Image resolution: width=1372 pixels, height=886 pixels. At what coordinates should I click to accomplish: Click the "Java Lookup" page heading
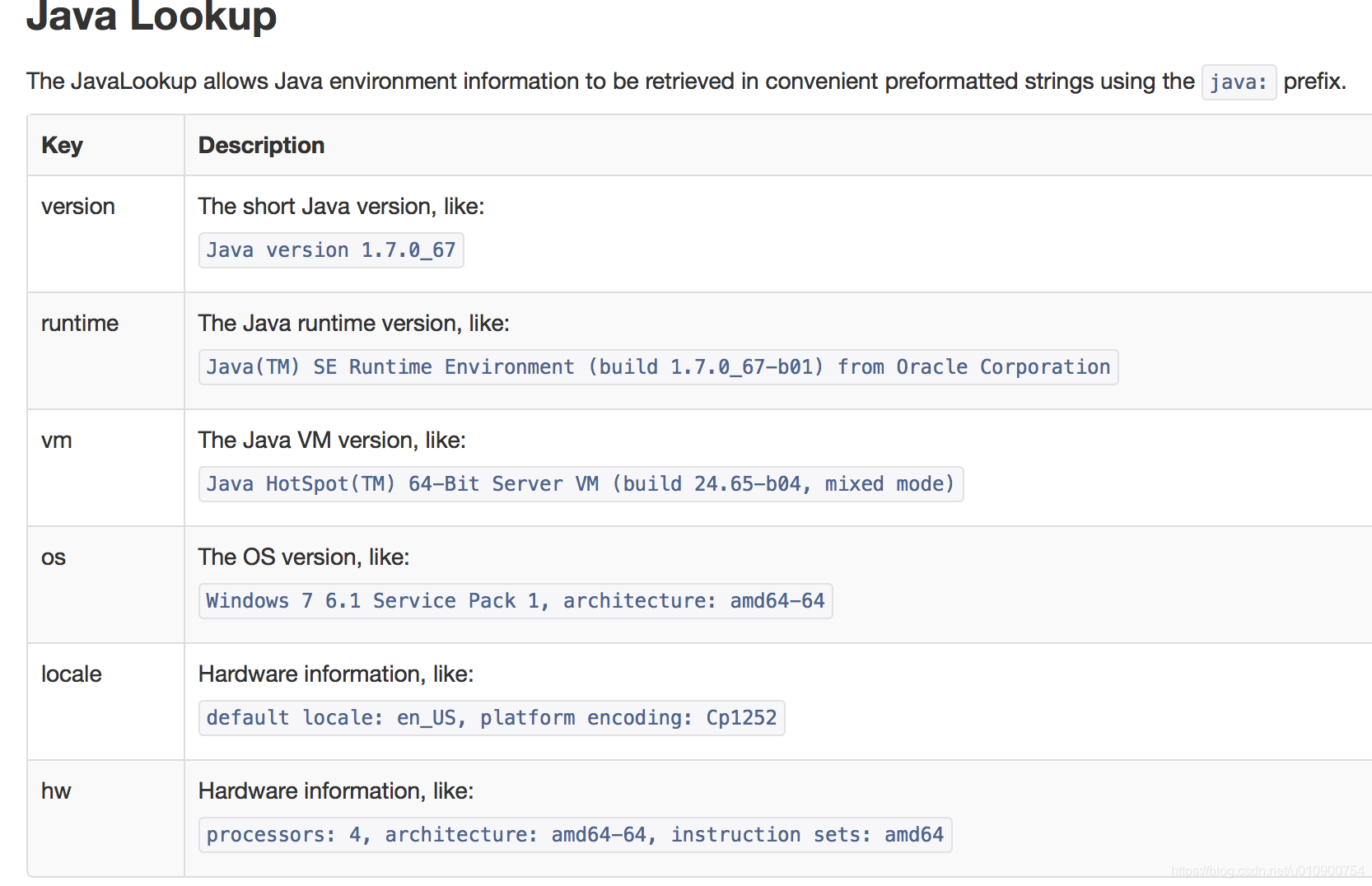[x=152, y=16]
